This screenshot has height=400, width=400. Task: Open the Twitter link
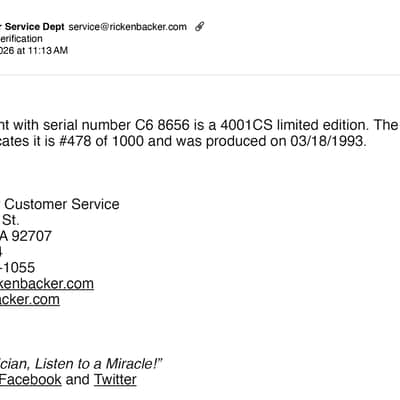[115, 380]
